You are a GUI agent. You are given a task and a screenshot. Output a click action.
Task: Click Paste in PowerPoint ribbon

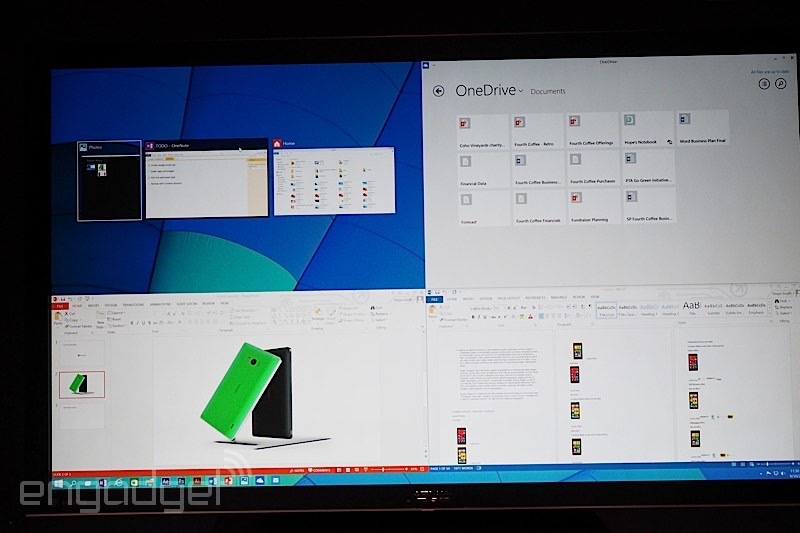58,320
